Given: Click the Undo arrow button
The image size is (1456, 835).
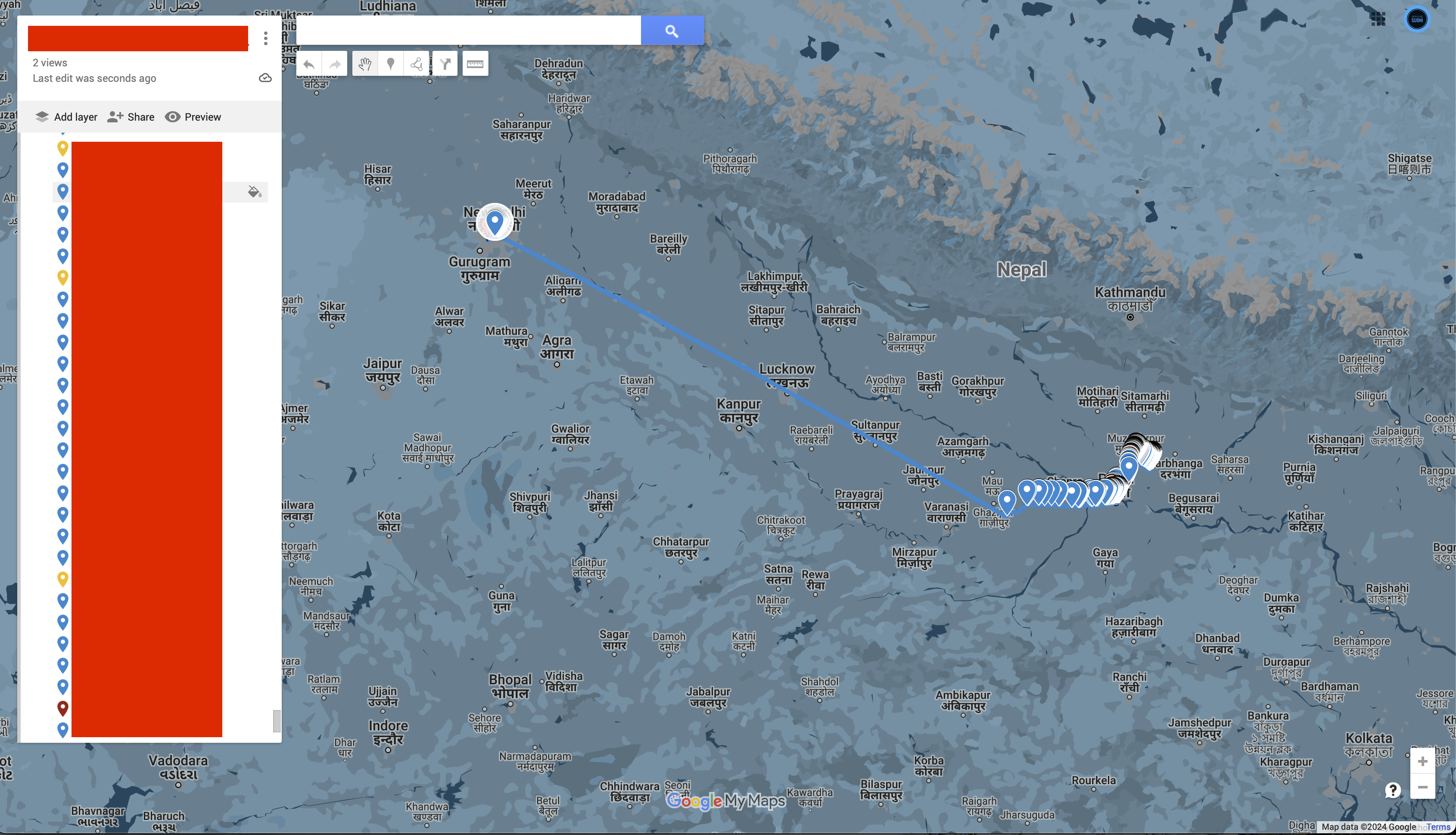Looking at the screenshot, I should point(309,64).
